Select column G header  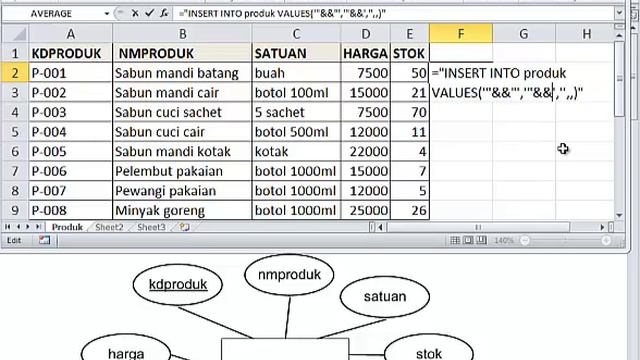tap(524, 33)
